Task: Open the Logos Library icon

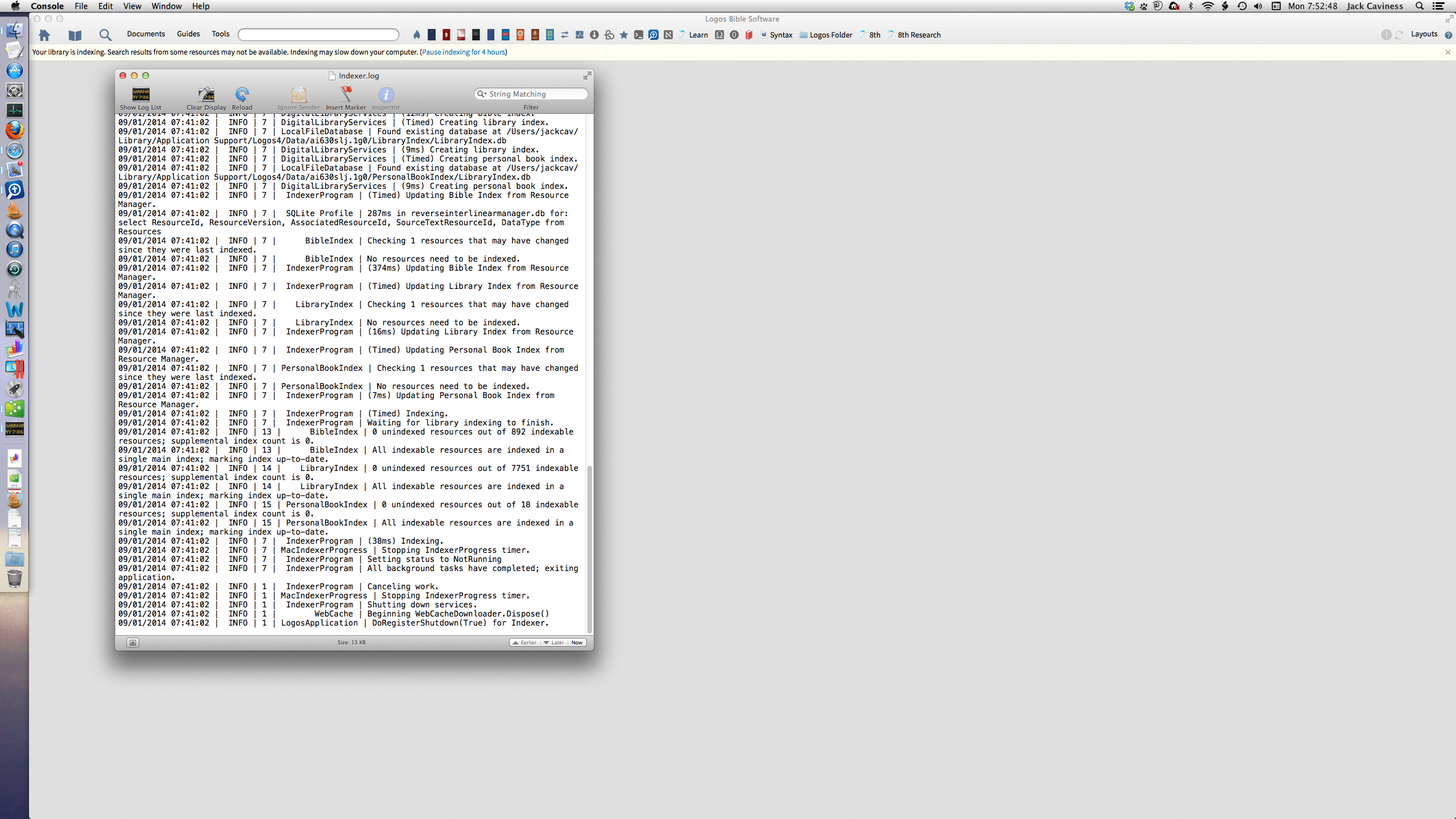Action: 75,35
